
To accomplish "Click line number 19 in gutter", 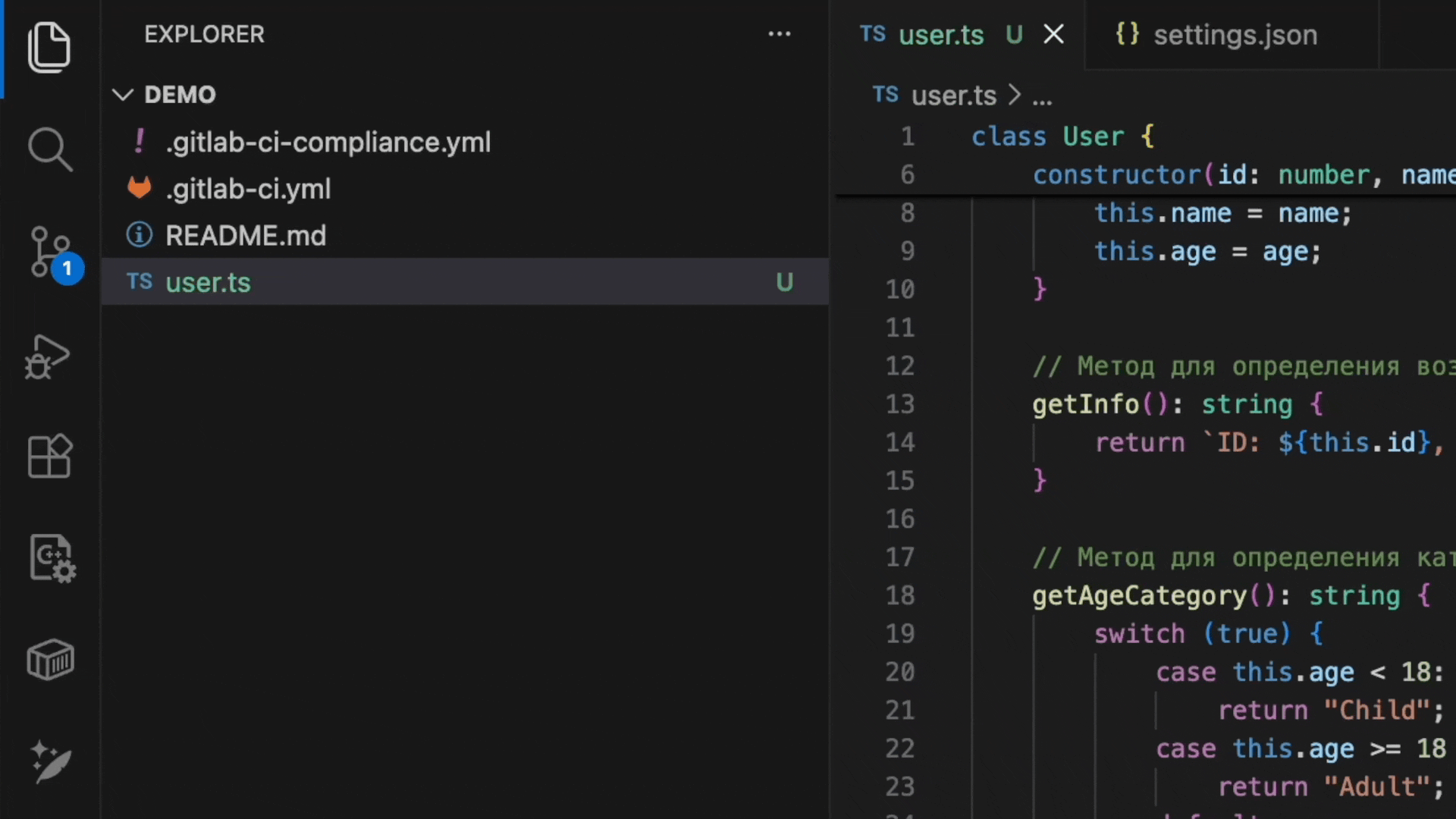I will (900, 634).
